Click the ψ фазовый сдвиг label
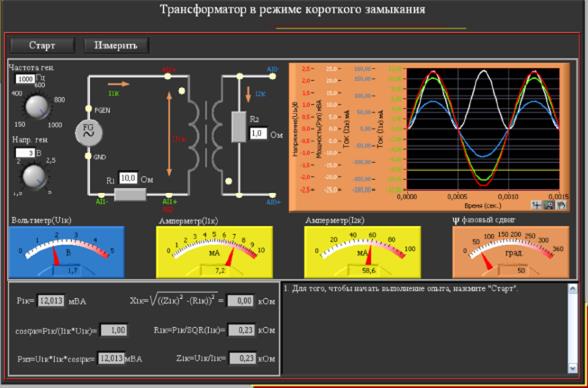The height and width of the screenshot is (388, 588). [x=484, y=220]
